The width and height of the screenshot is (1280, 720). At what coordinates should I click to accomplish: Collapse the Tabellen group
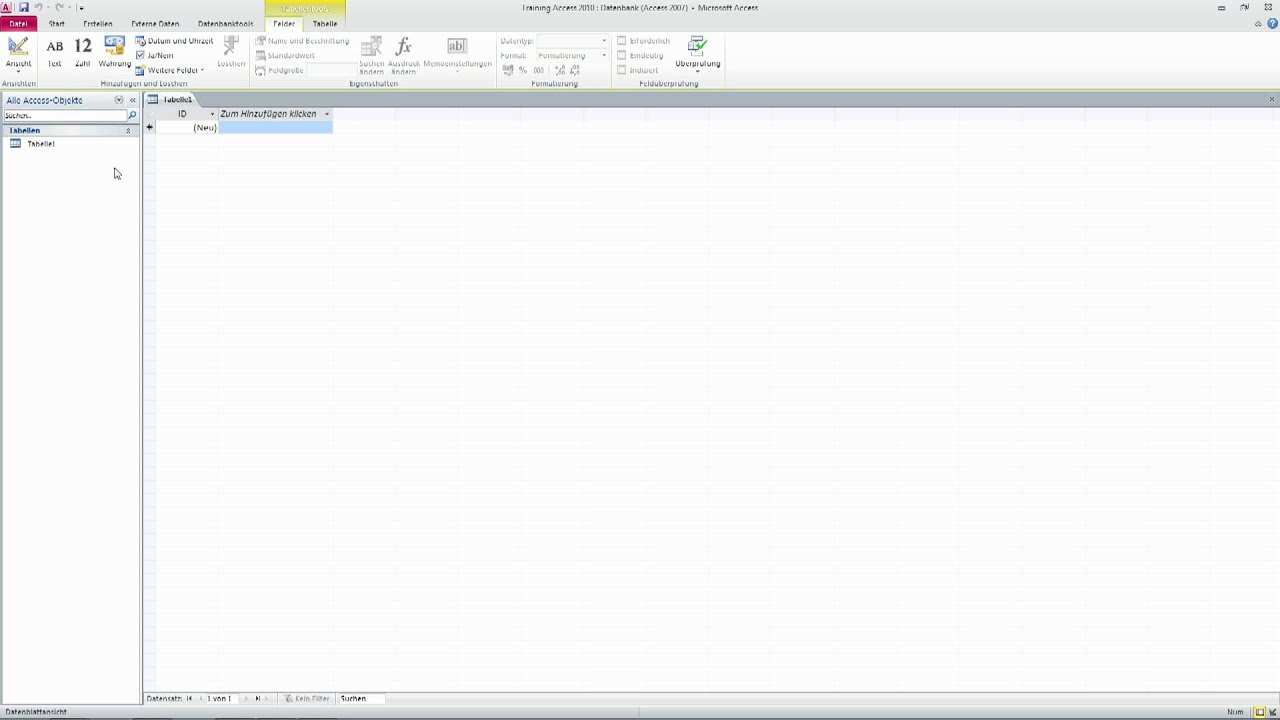click(127, 131)
